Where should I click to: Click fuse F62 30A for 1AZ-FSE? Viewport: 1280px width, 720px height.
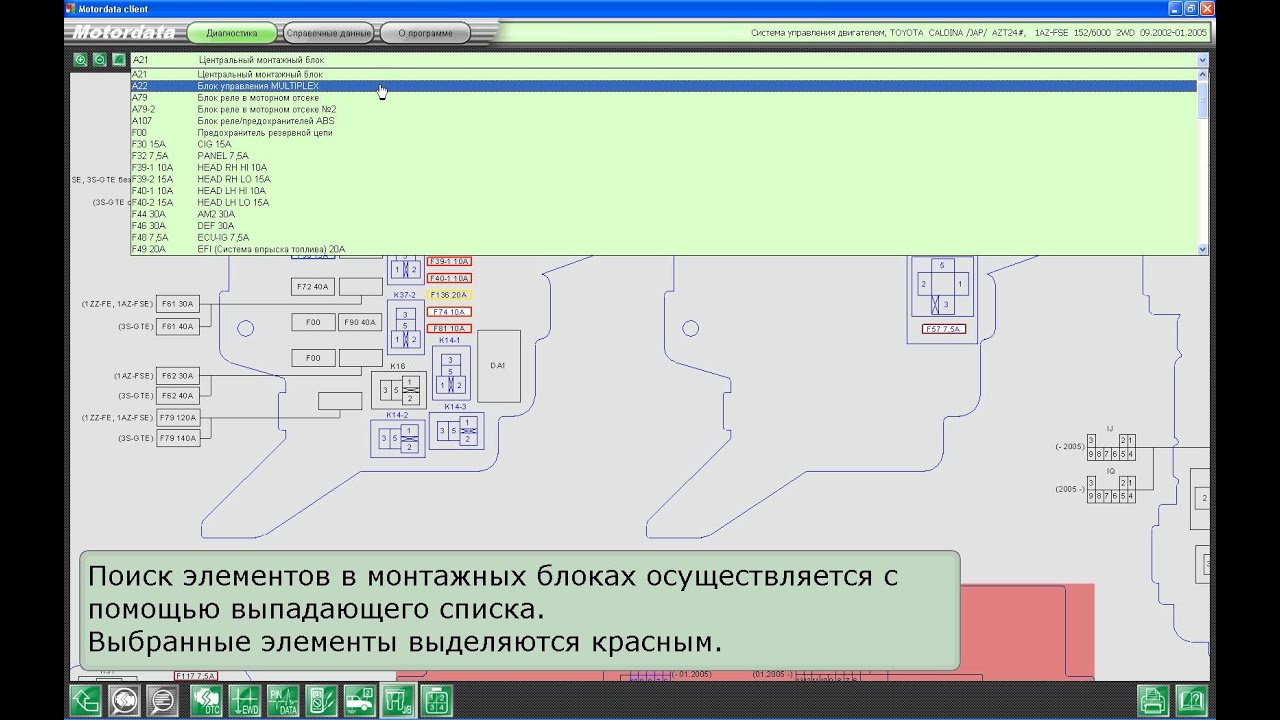178,376
